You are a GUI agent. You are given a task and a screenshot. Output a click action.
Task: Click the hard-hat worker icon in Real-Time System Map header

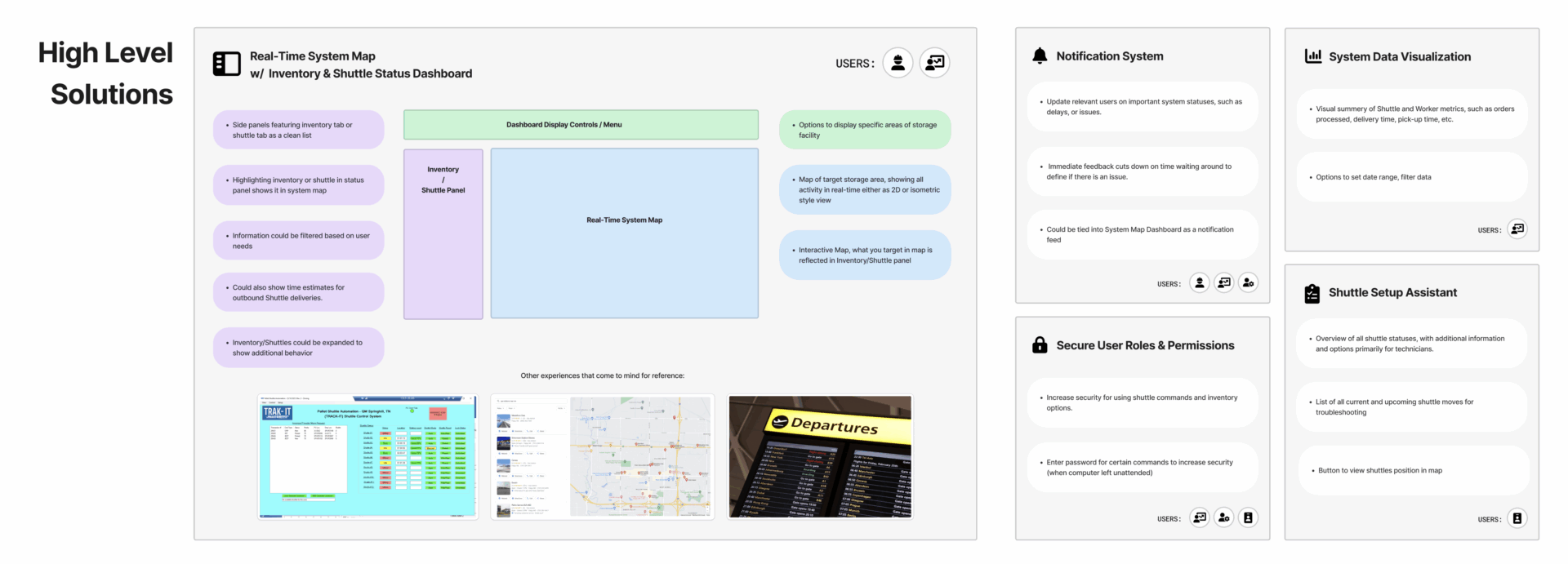point(898,63)
